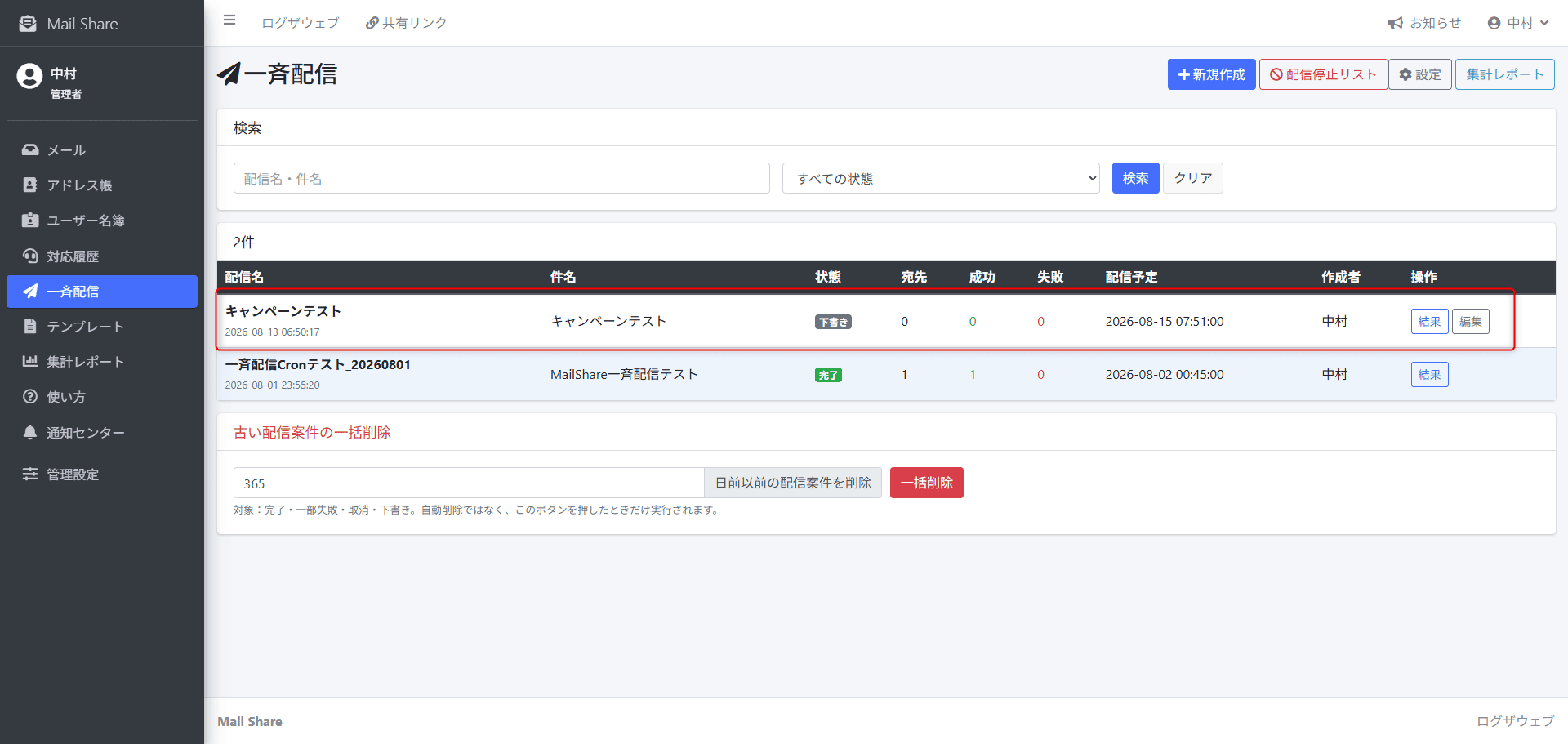
Task: Toggle the hamburger sidebar menu icon
Action: 229,20
